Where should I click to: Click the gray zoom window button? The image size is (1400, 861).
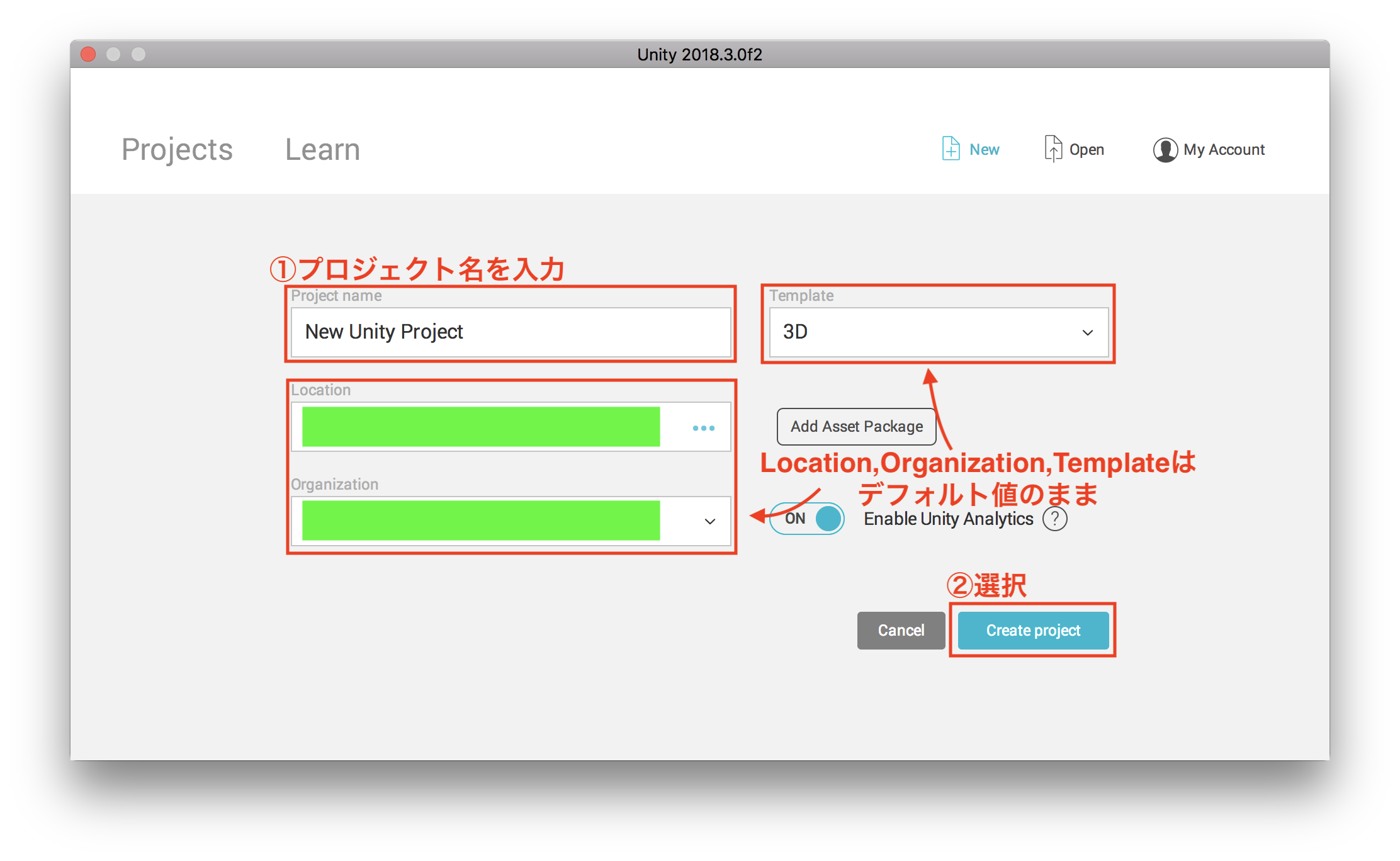click(138, 54)
